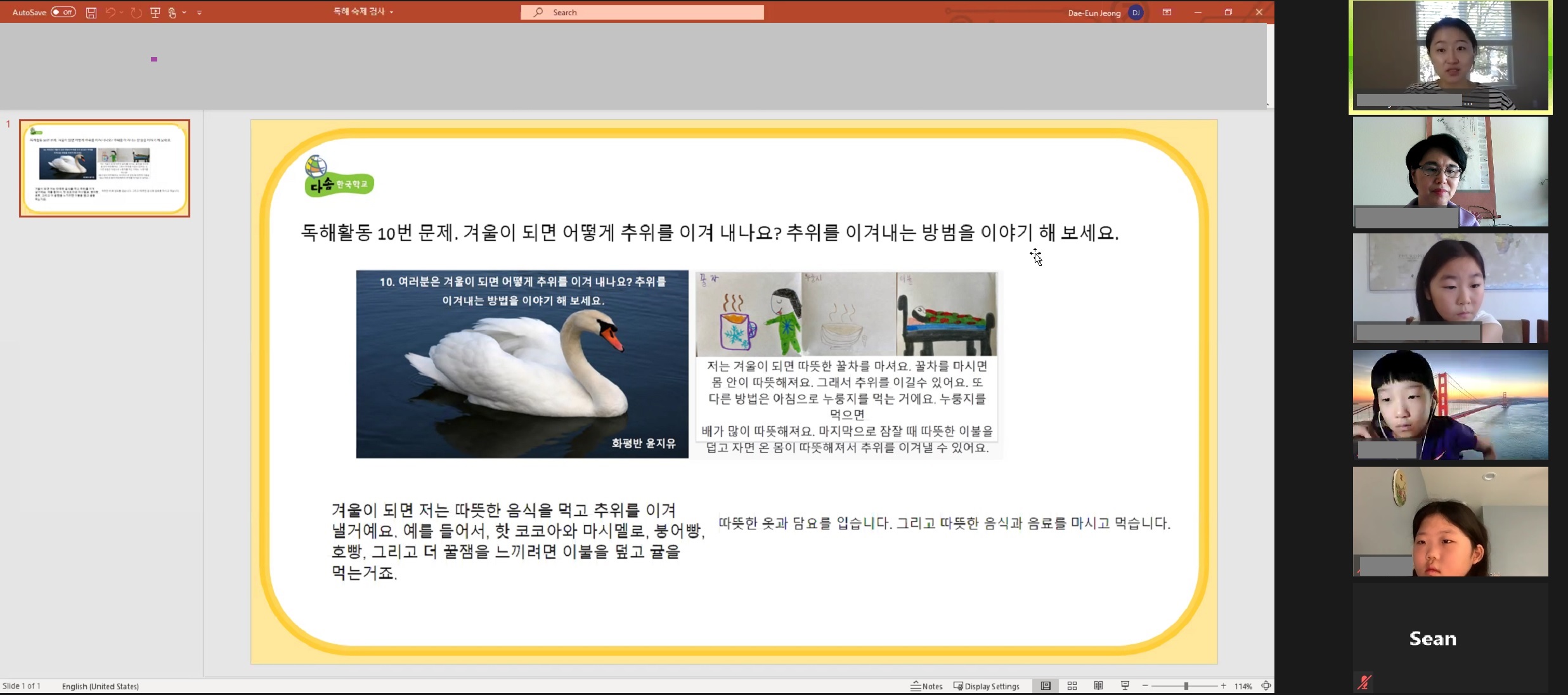Switch to Reading View

(x=1098, y=685)
